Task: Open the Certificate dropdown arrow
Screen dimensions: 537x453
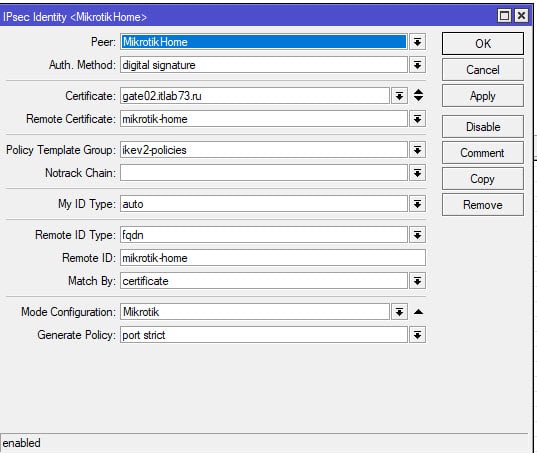Action: coord(399,96)
